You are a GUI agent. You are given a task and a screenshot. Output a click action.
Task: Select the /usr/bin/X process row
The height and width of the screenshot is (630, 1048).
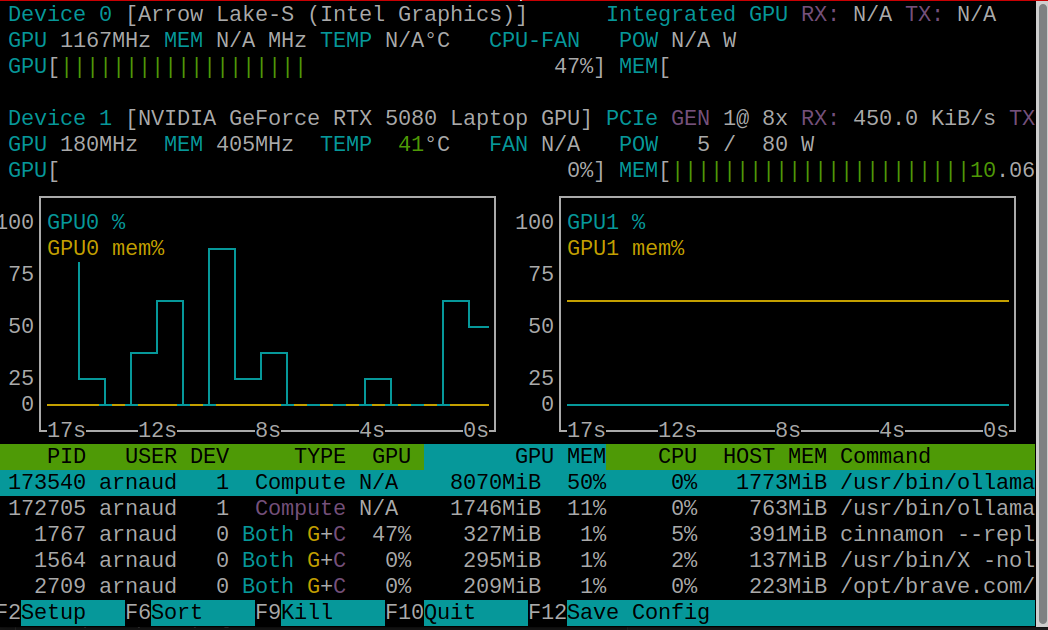(x=400, y=560)
